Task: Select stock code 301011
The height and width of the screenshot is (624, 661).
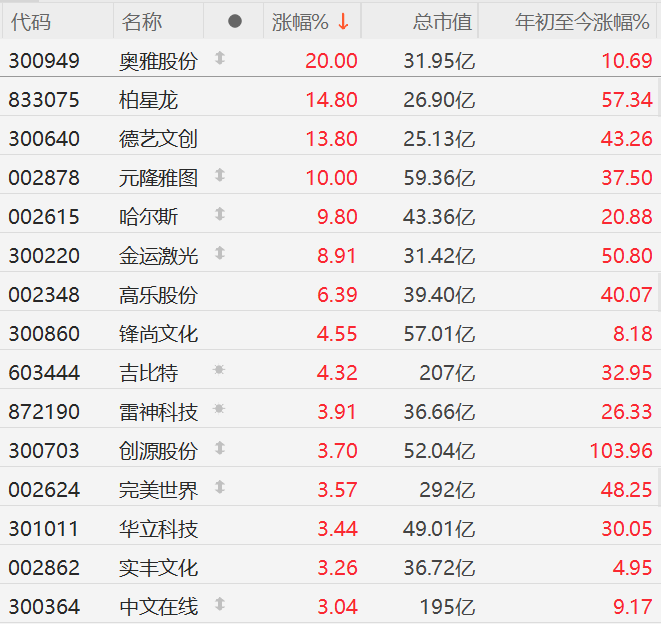Action: click(x=44, y=529)
